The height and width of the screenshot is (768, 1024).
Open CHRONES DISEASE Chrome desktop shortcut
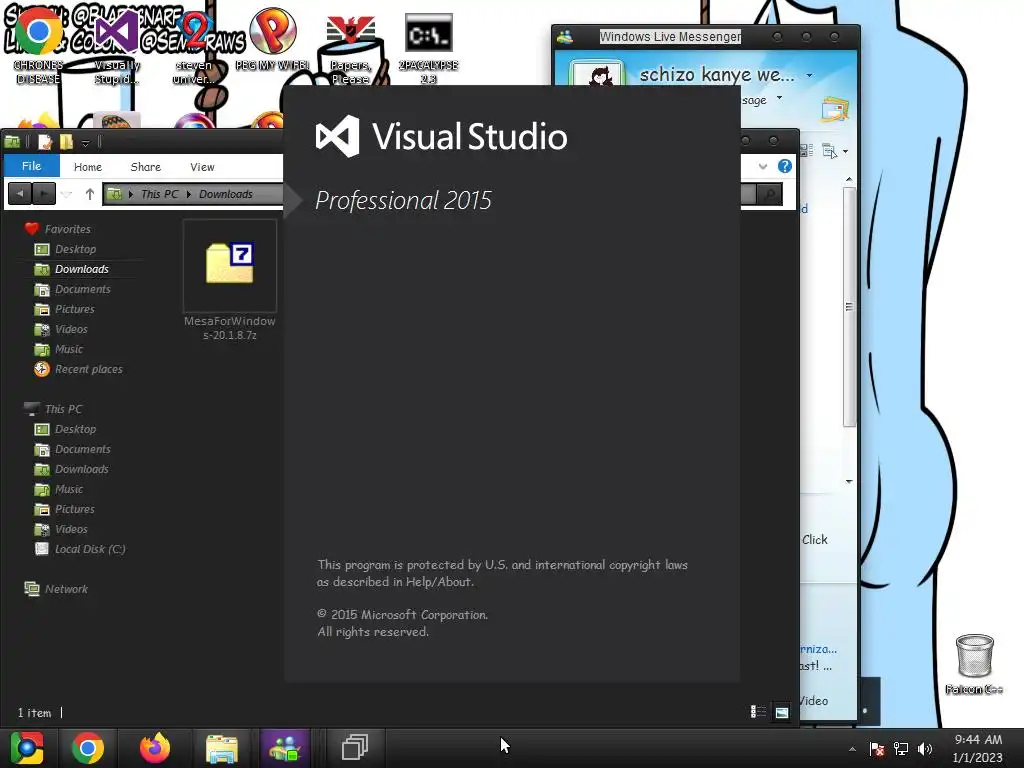click(x=38, y=47)
